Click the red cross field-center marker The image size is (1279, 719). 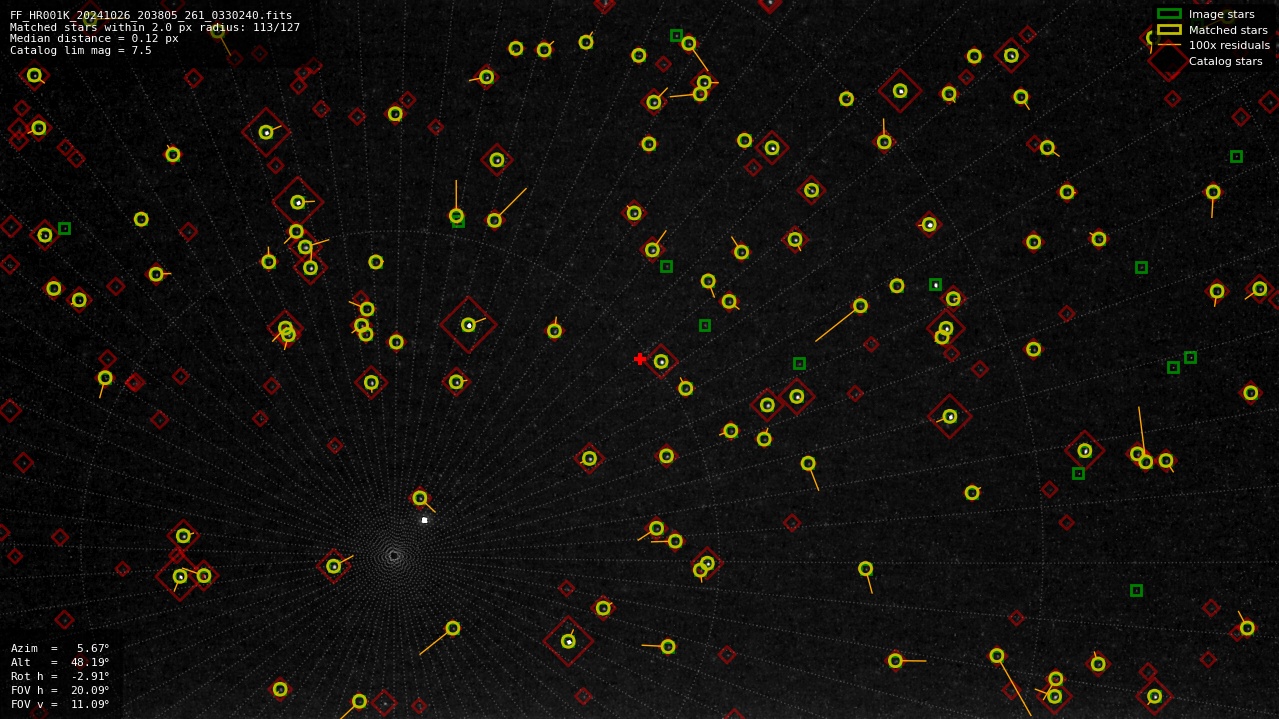[640, 359]
